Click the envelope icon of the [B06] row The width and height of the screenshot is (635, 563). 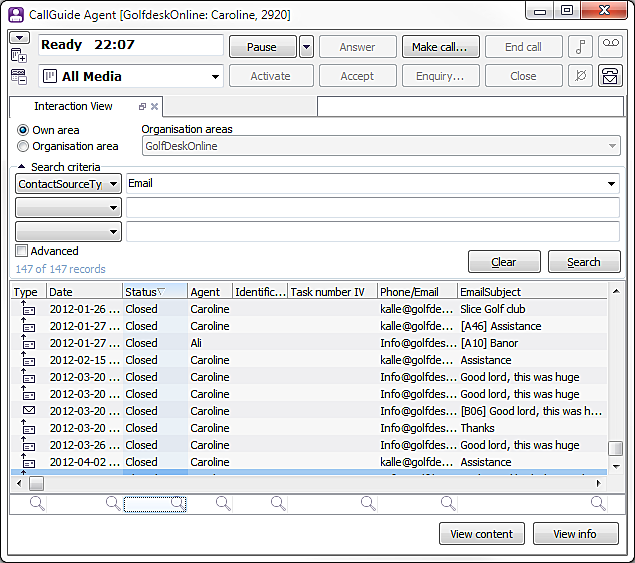coord(29,410)
